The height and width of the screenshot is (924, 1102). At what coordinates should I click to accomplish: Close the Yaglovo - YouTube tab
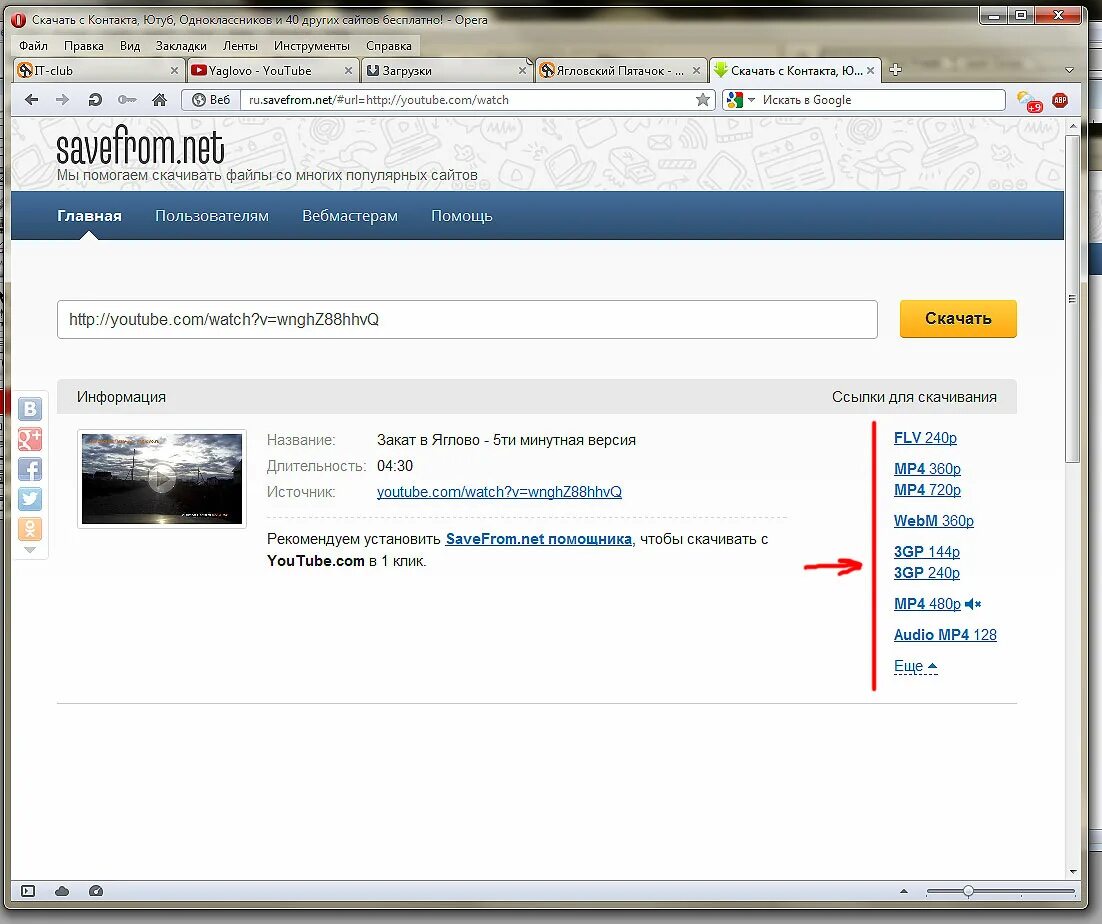coord(348,70)
